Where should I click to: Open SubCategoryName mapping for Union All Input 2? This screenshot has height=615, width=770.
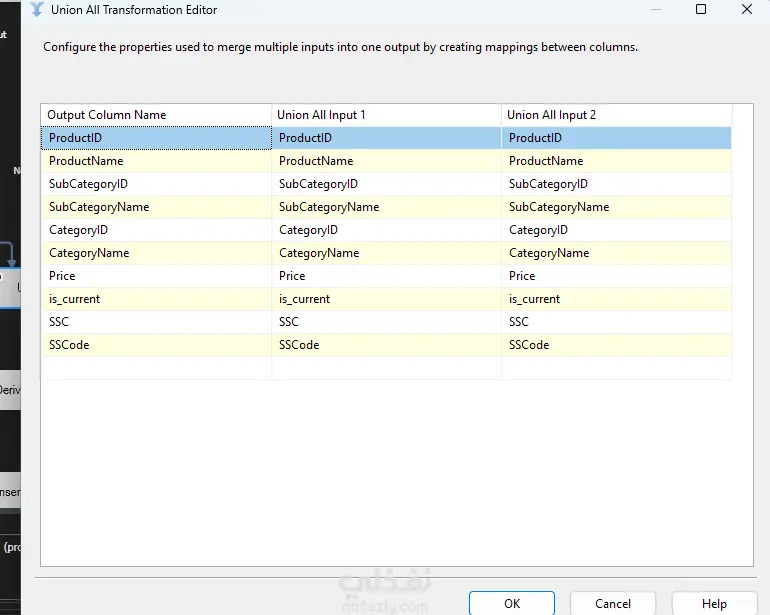point(617,207)
